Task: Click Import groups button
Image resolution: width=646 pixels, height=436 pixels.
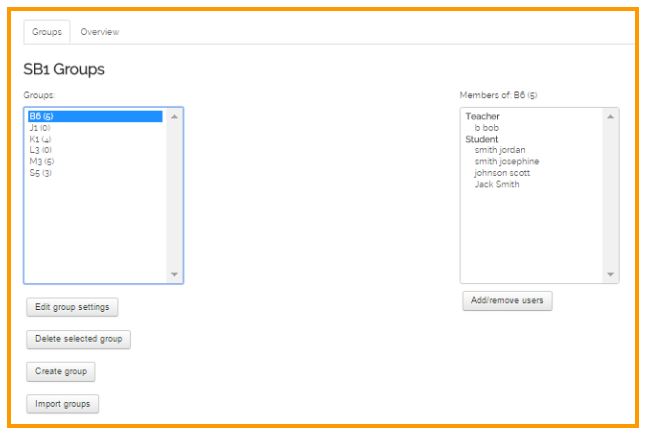Action: click(62, 404)
